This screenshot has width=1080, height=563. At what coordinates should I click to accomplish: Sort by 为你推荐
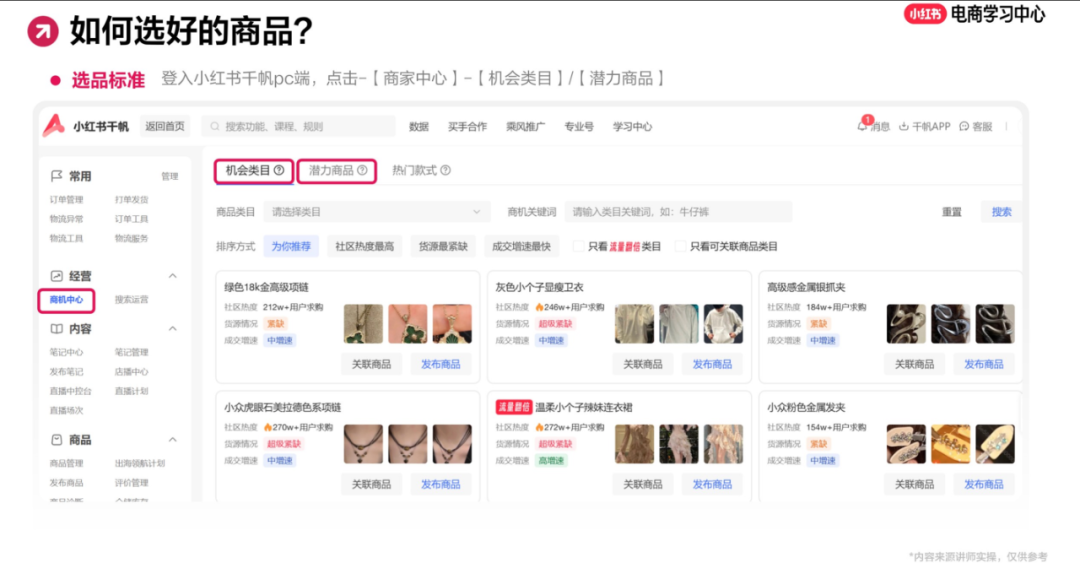(291, 246)
